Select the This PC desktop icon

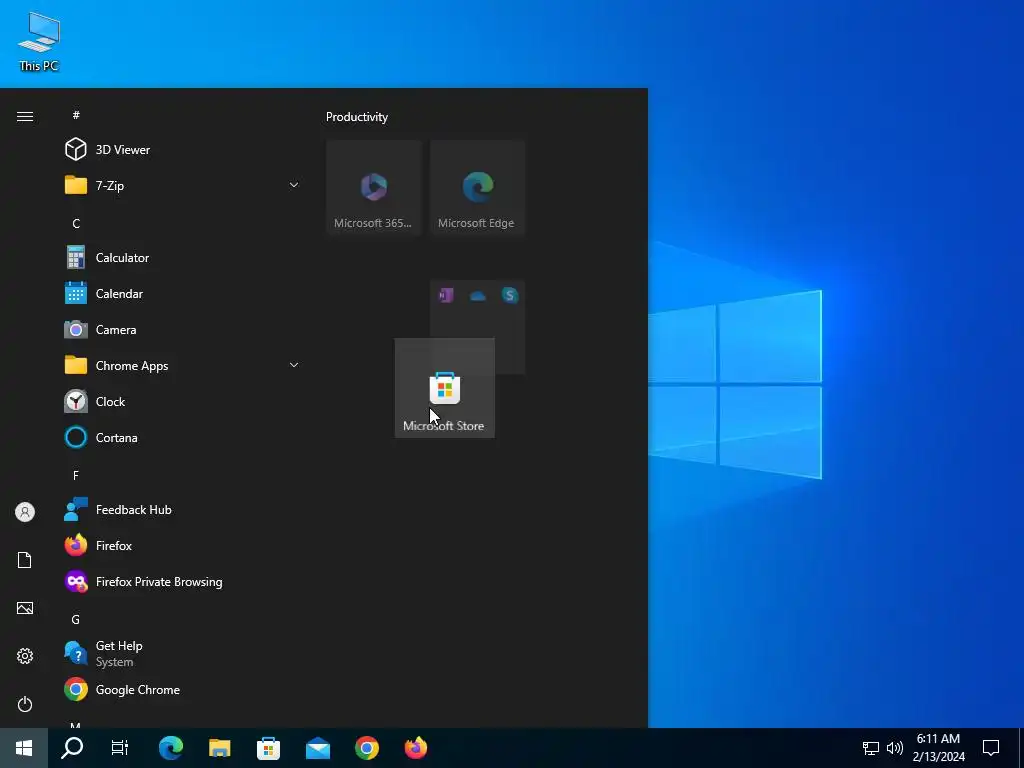pos(39,41)
